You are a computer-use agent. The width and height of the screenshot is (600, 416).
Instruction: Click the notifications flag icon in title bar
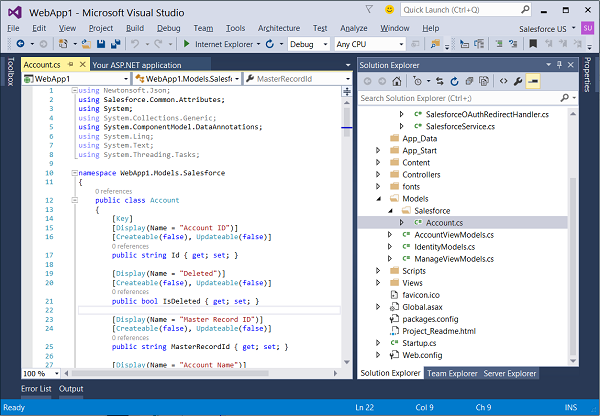pyautogui.click(x=369, y=9)
